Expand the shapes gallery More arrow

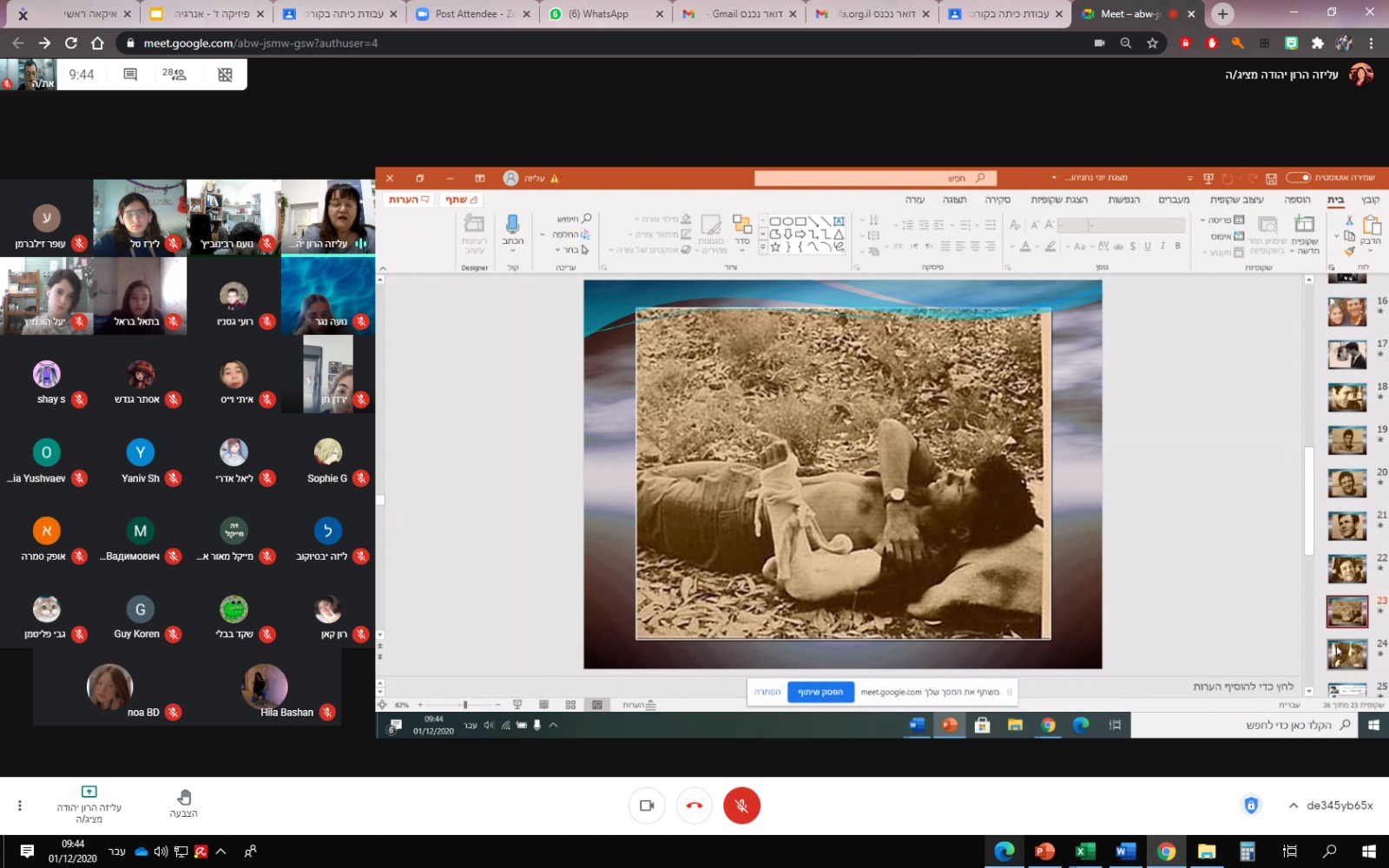click(764, 248)
